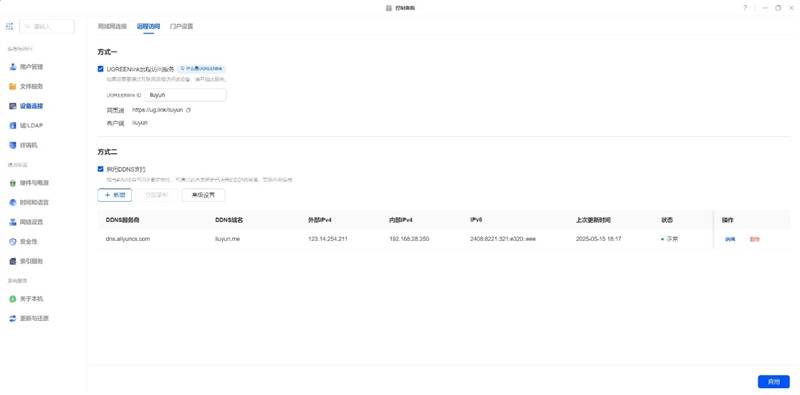Viewport: 800px width, 395px height.
Task: Toggle the UGREENlink remote access checkbox
Action: [101, 68]
